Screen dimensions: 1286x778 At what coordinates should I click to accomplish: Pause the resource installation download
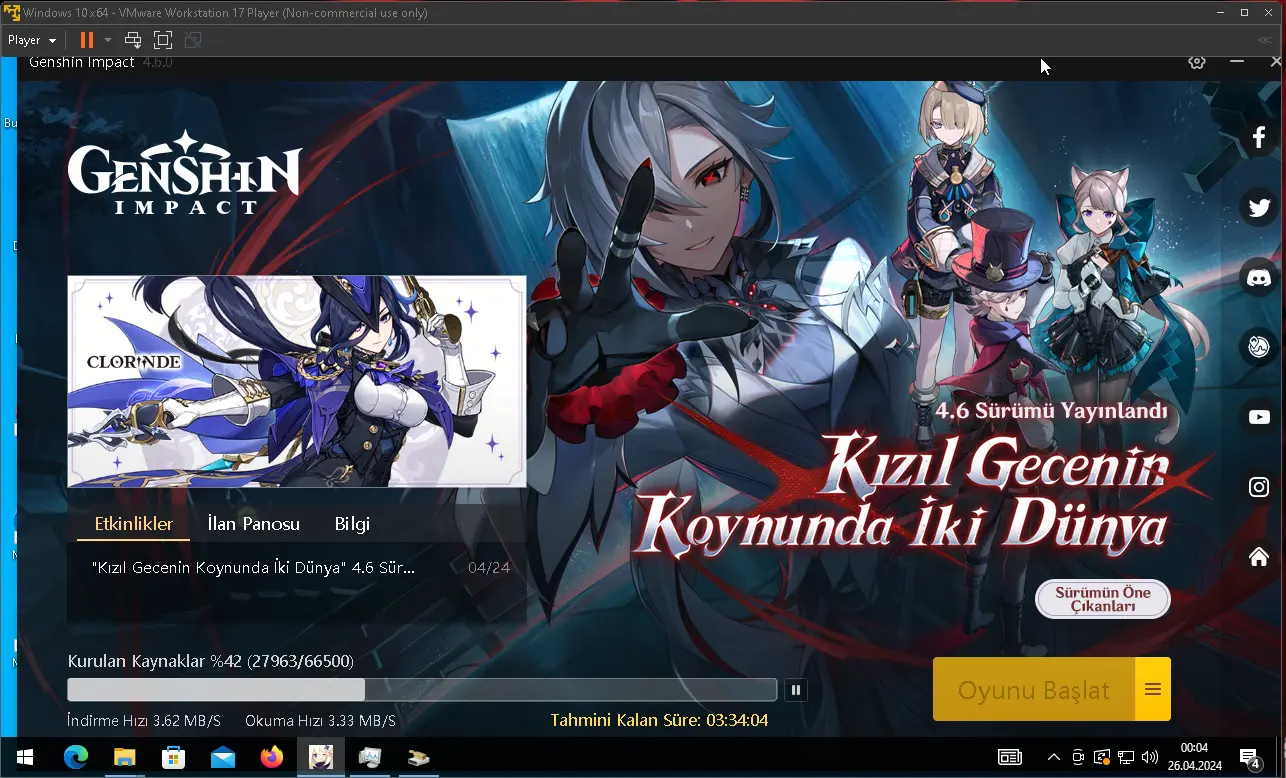tap(796, 690)
